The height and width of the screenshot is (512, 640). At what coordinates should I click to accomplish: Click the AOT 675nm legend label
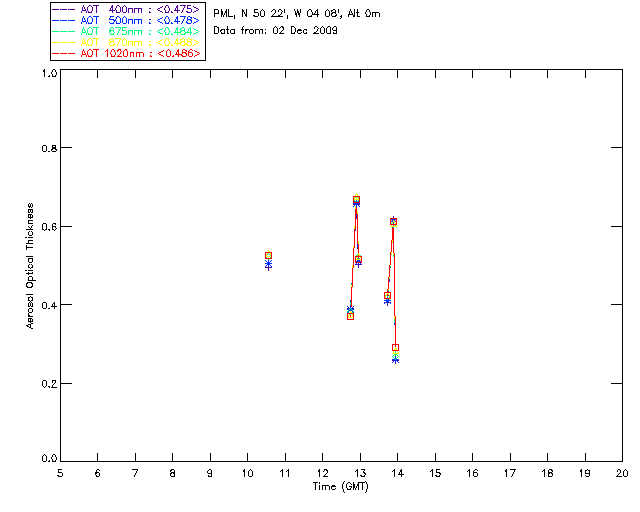[x=140, y=31]
